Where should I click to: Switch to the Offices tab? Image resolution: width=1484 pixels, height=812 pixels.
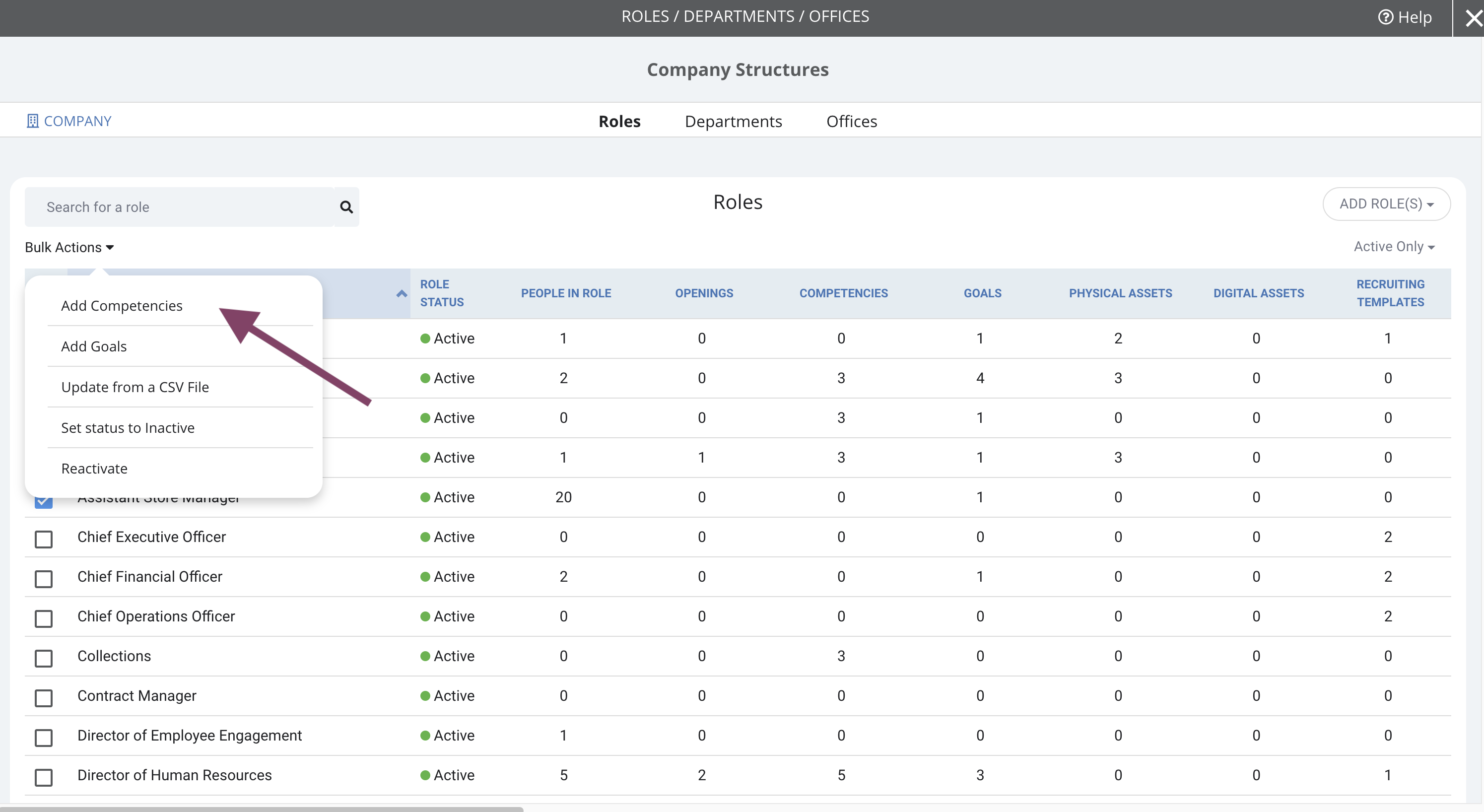(x=852, y=122)
